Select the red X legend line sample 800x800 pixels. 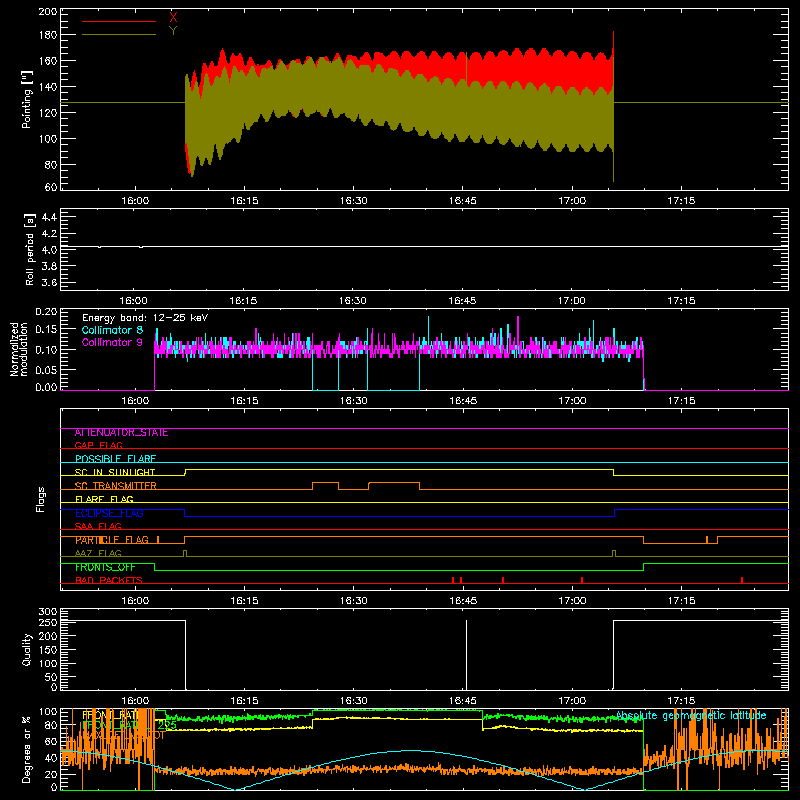(x=119, y=21)
